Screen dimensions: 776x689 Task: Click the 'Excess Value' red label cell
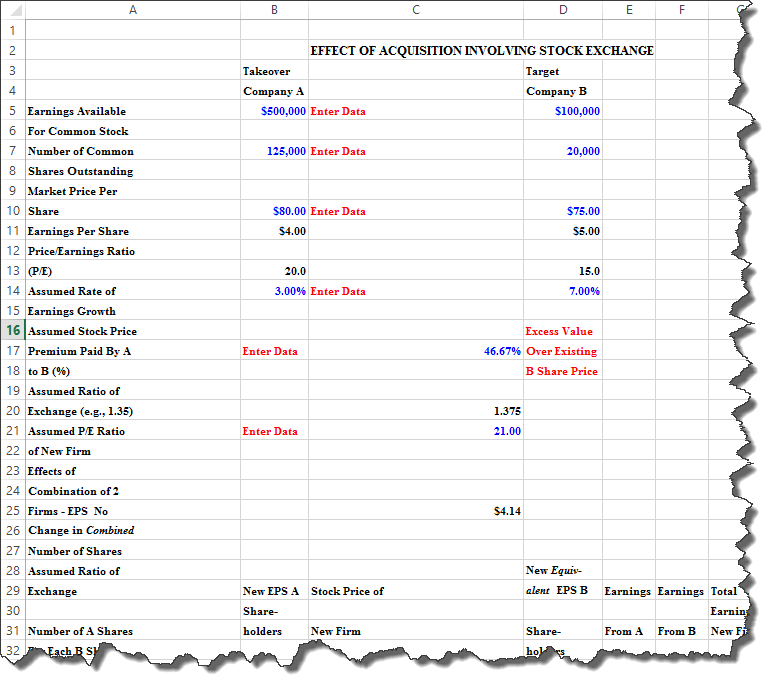[x=562, y=331]
